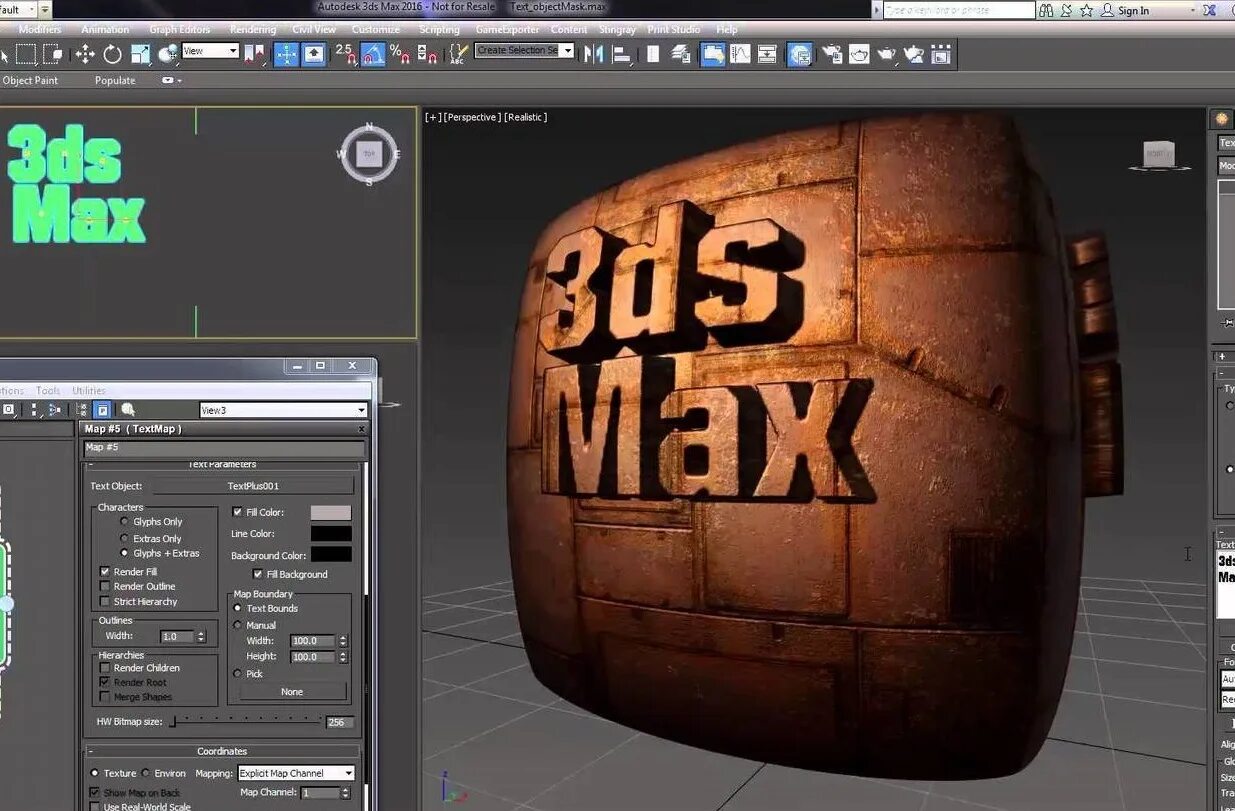This screenshot has height=811, width=1235.
Task: Click the ViewCube in the Perspective viewport
Action: [x=1159, y=153]
